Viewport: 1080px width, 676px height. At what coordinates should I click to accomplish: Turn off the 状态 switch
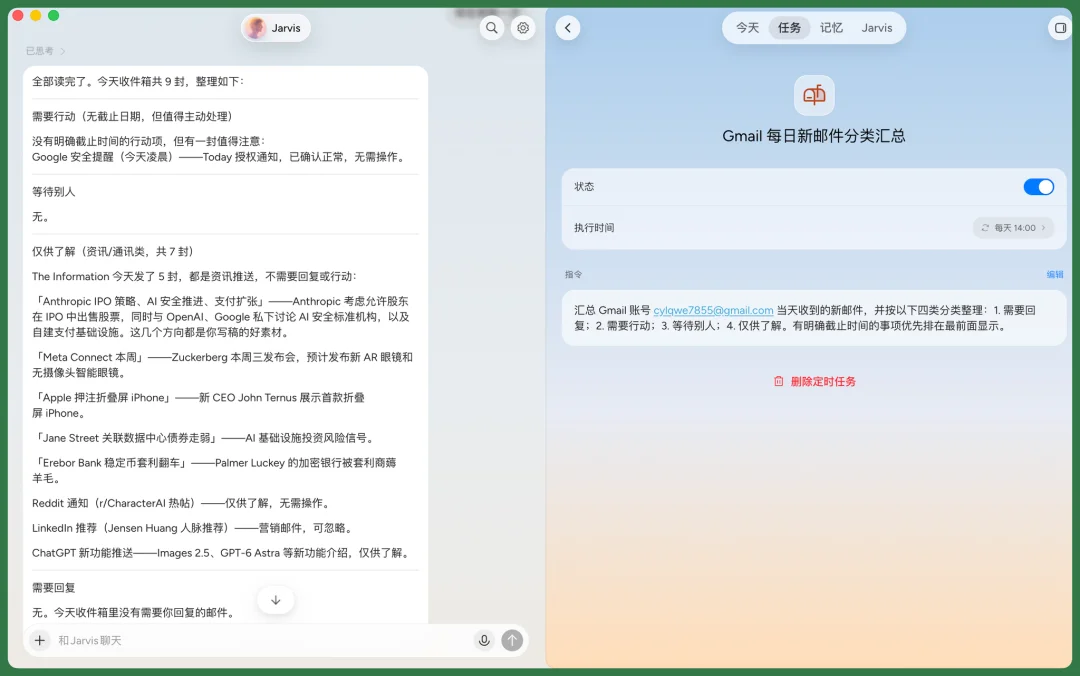pos(1038,187)
